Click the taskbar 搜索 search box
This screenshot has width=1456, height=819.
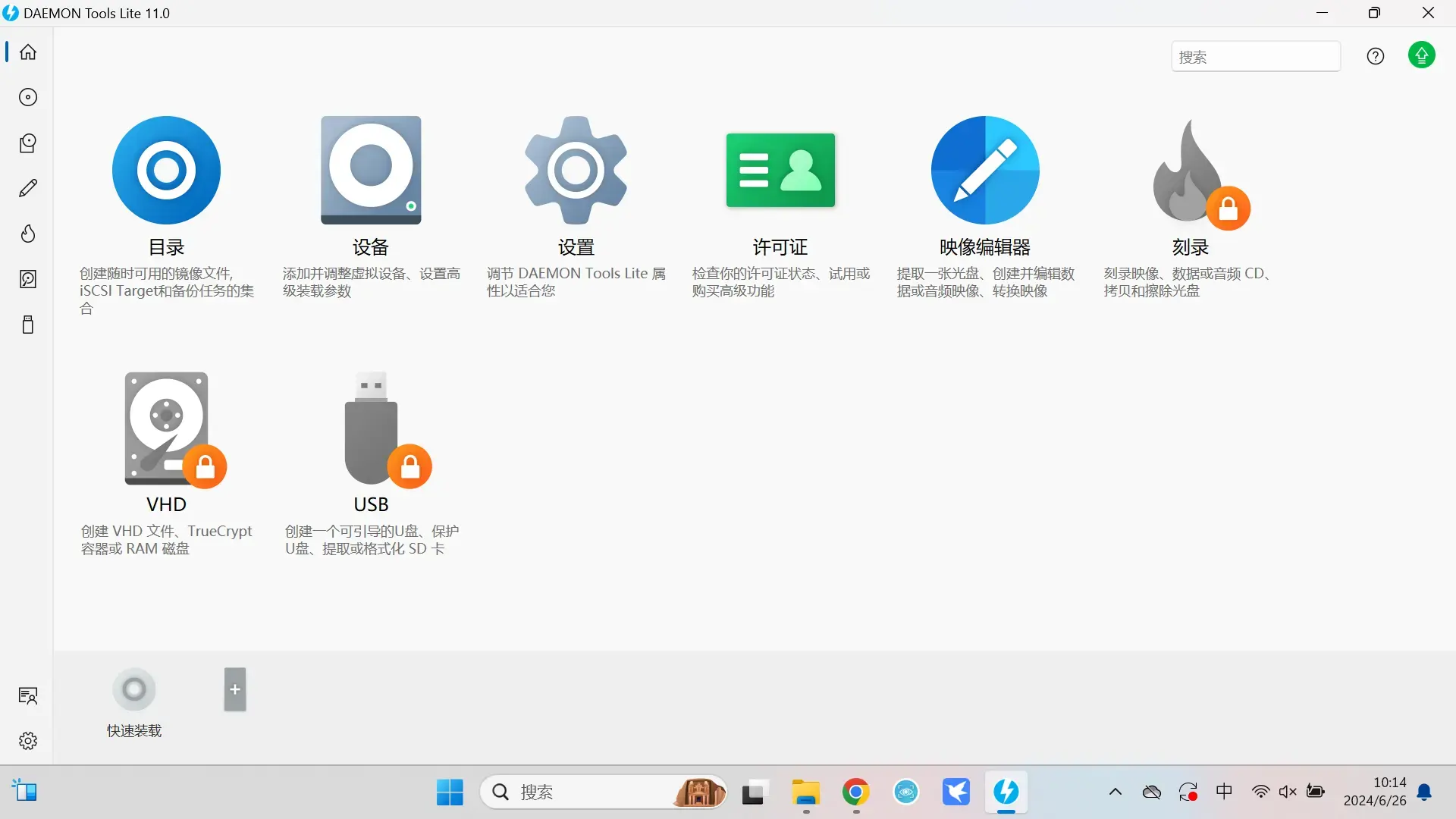click(x=604, y=792)
